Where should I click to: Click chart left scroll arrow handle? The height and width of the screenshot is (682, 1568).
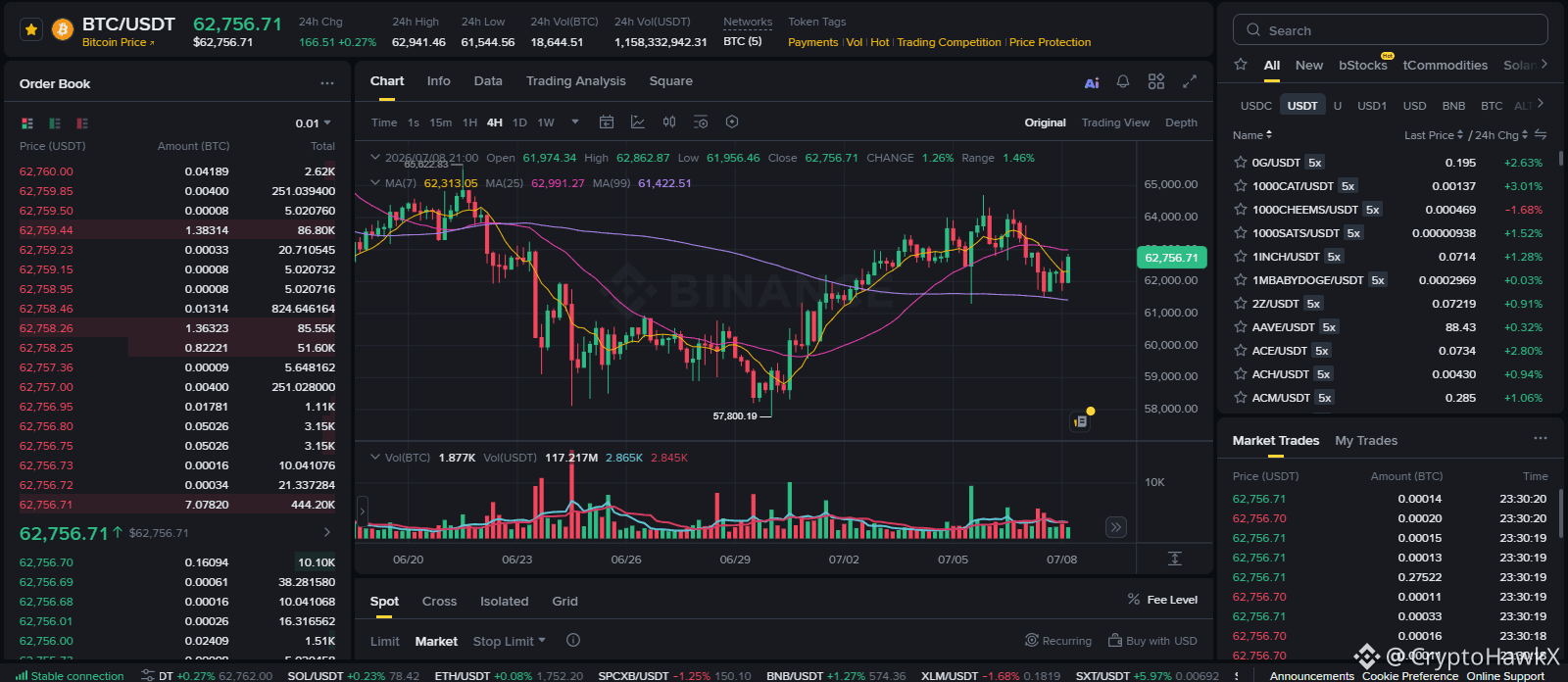point(362,511)
